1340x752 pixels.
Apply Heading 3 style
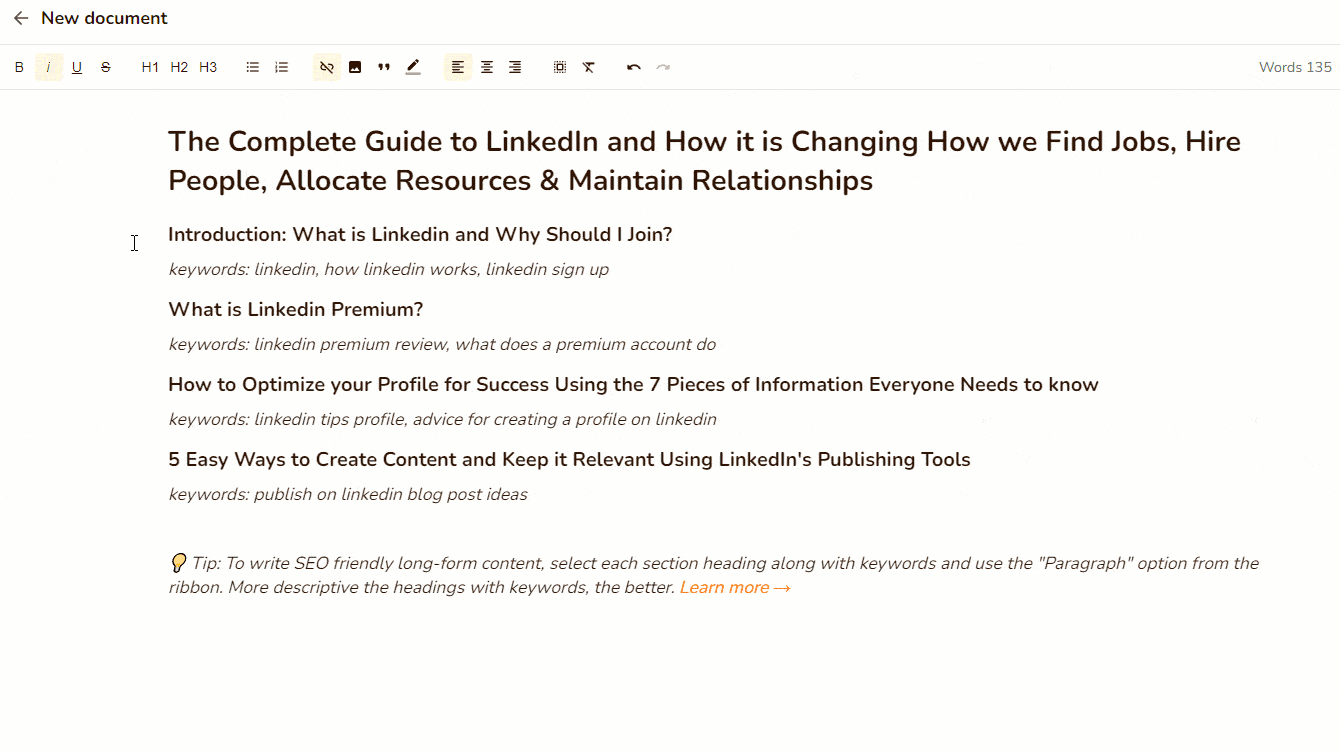tap(208, 67)
